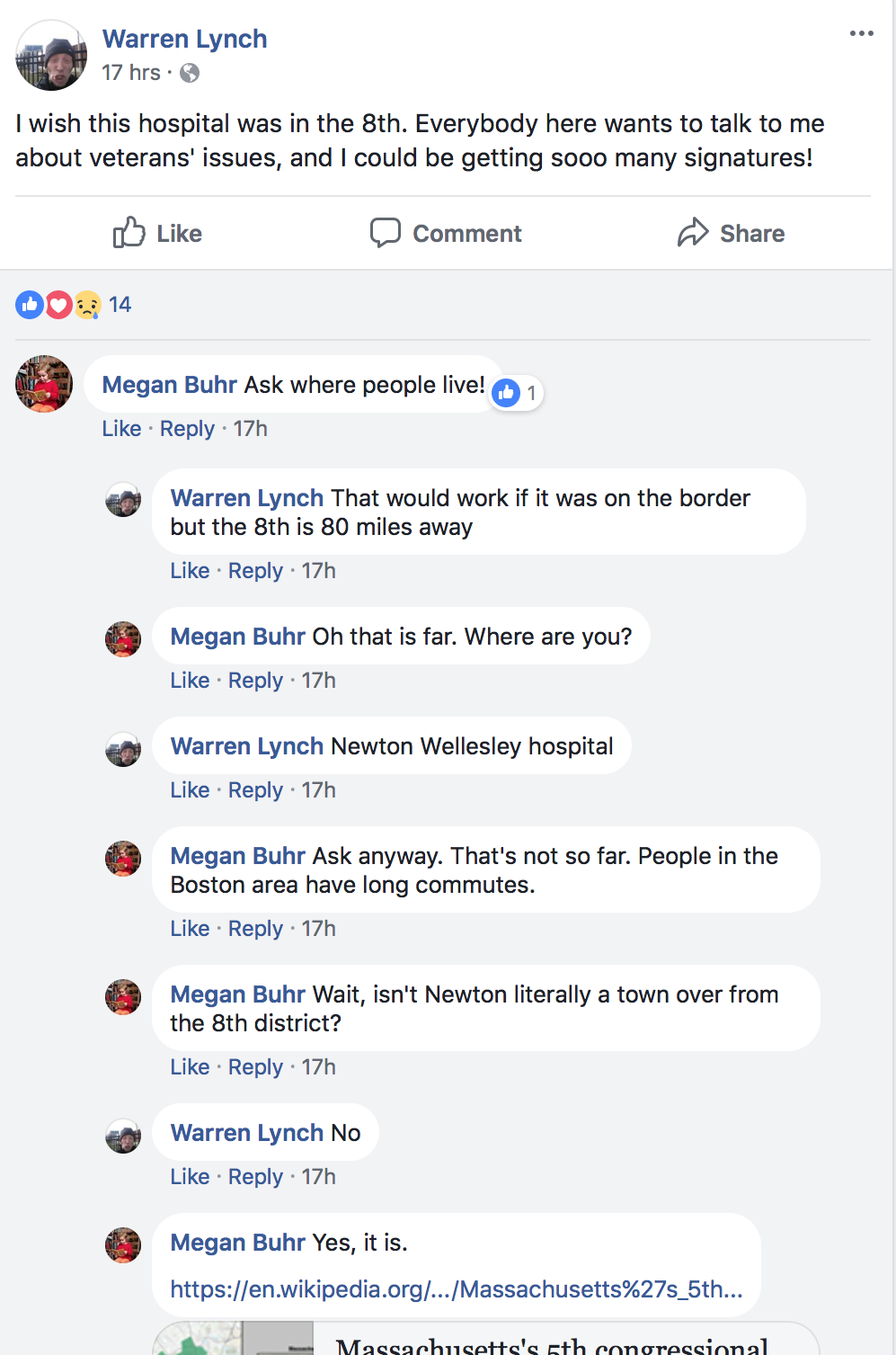Image resolution: width=896 pixels, height=1355 pixels.
Task: Click the Comment speech bubble button
Action: [446, 233]
